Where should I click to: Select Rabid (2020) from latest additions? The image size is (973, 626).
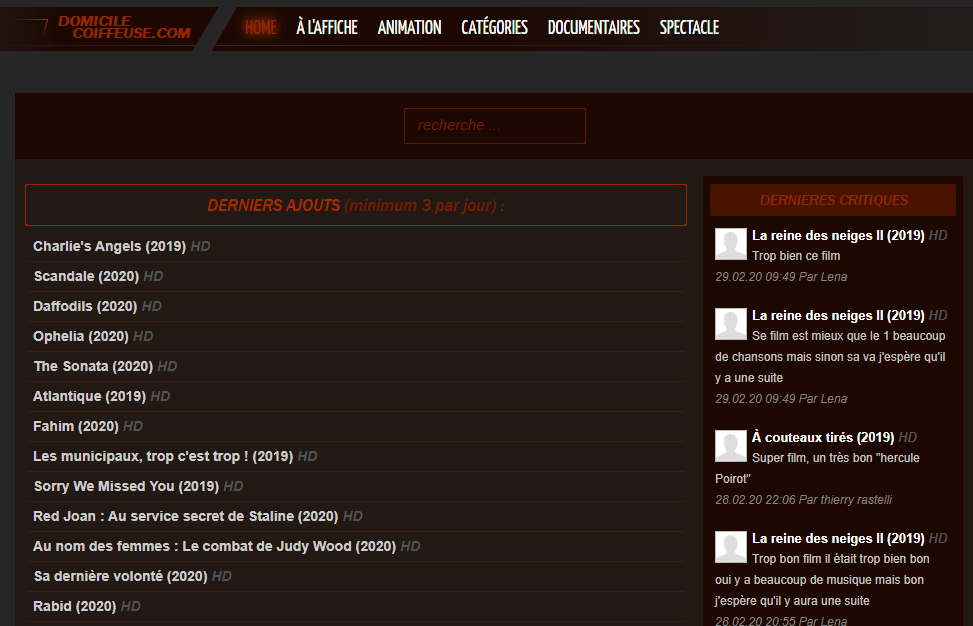[74, 606]
